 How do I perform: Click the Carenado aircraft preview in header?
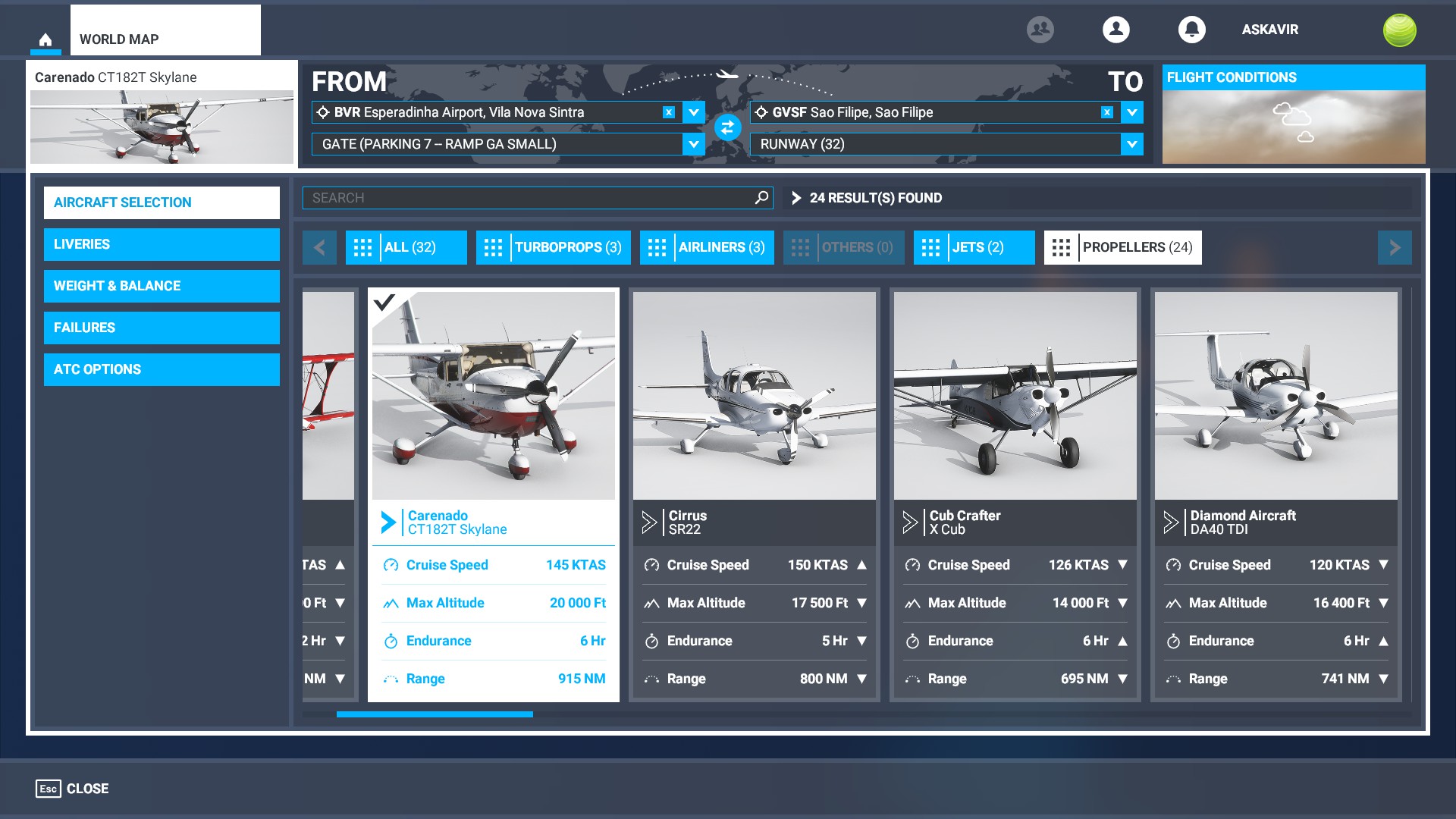coord(162,127)
